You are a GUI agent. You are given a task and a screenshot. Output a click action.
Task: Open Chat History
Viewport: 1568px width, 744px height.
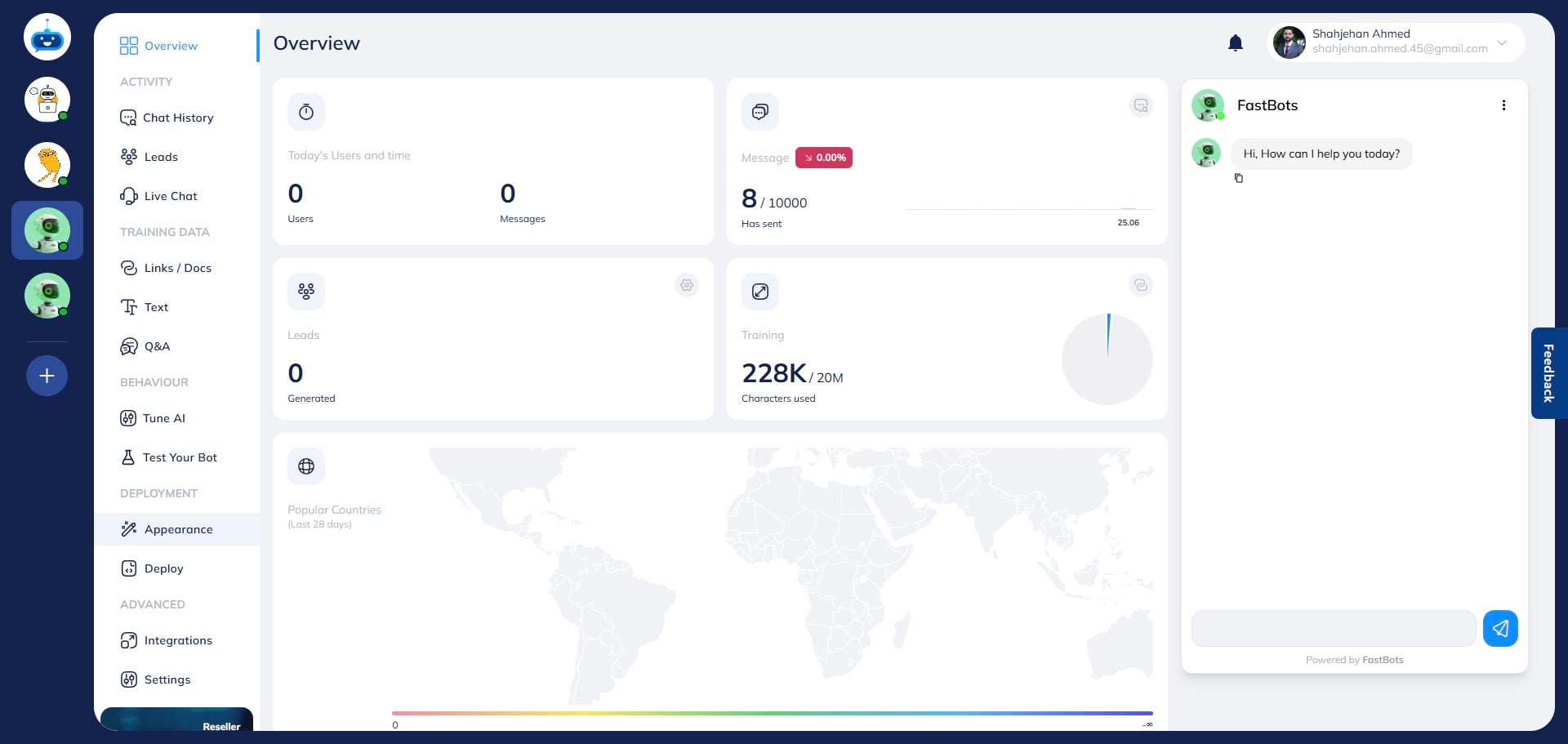coord(167,118)
